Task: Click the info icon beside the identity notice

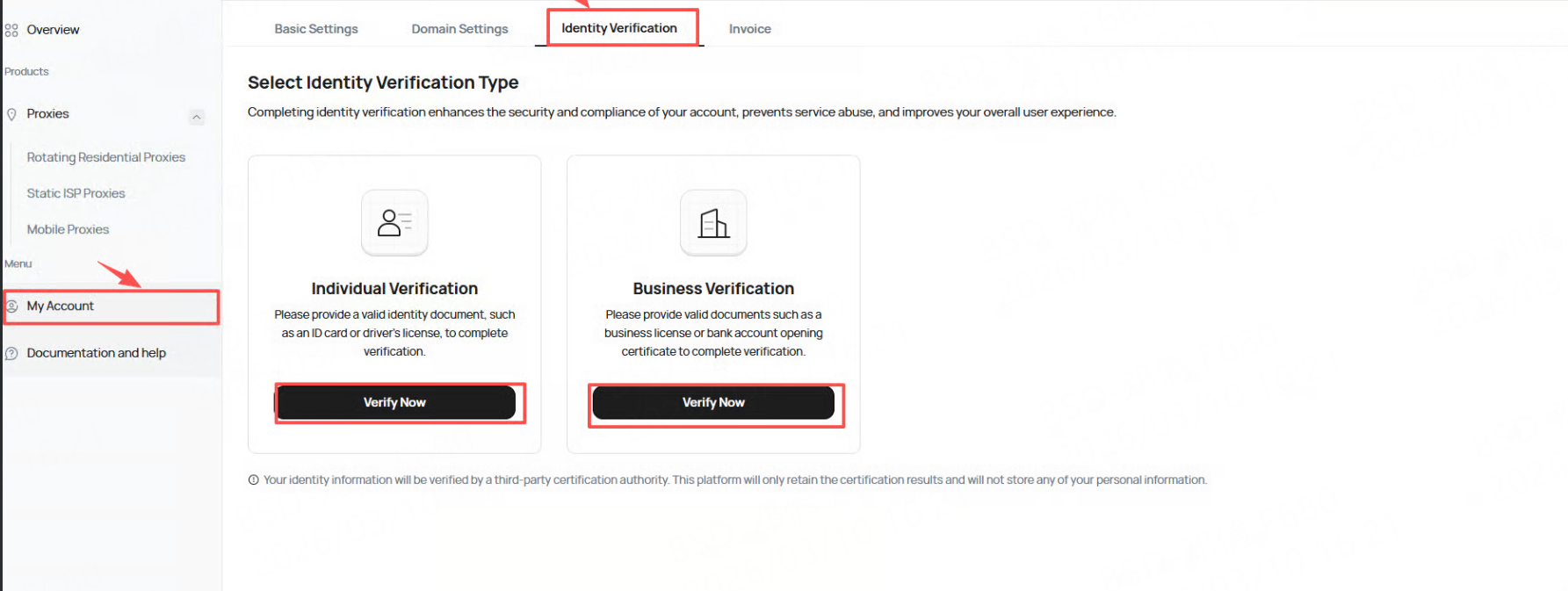Action: [x=254, y=479]
